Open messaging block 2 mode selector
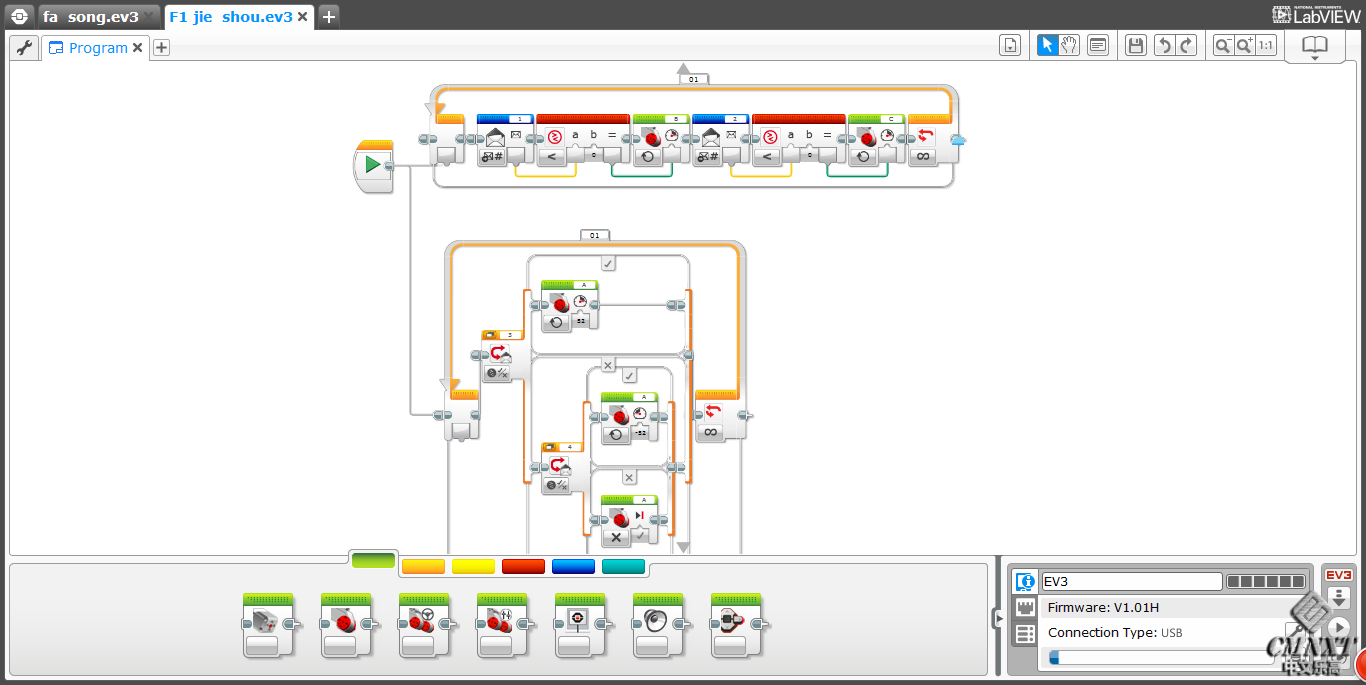 (708, 157)
